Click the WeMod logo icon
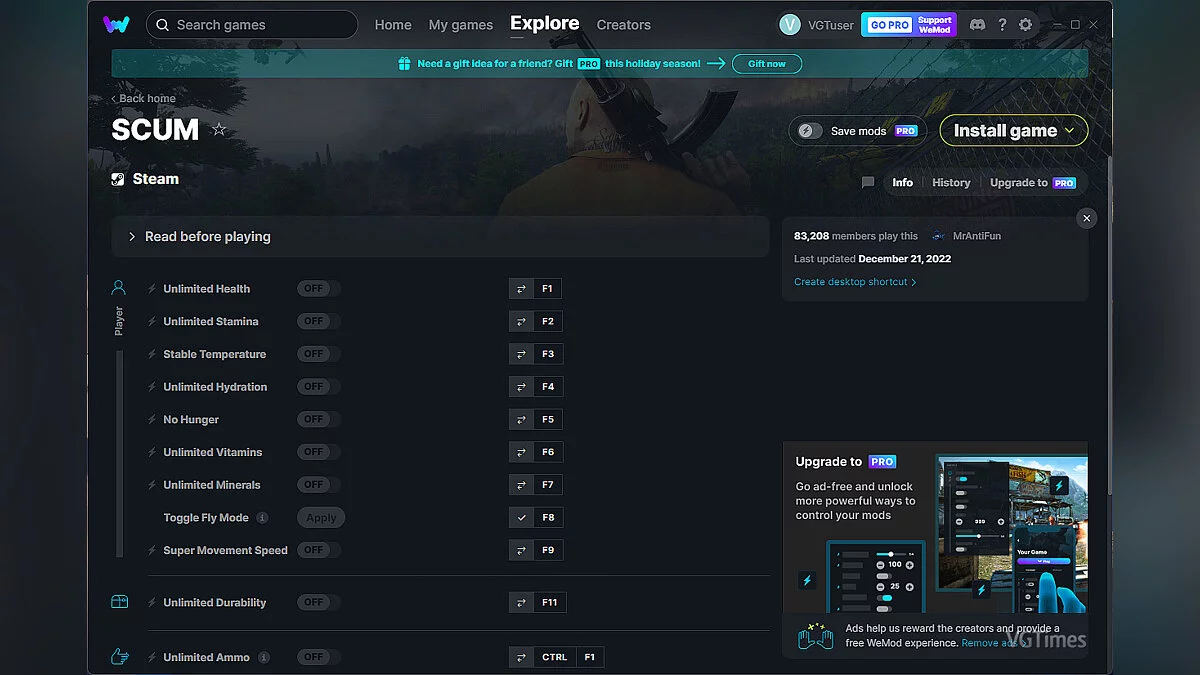Viewport: 1200px width, 675px height. tap(115, 24)
